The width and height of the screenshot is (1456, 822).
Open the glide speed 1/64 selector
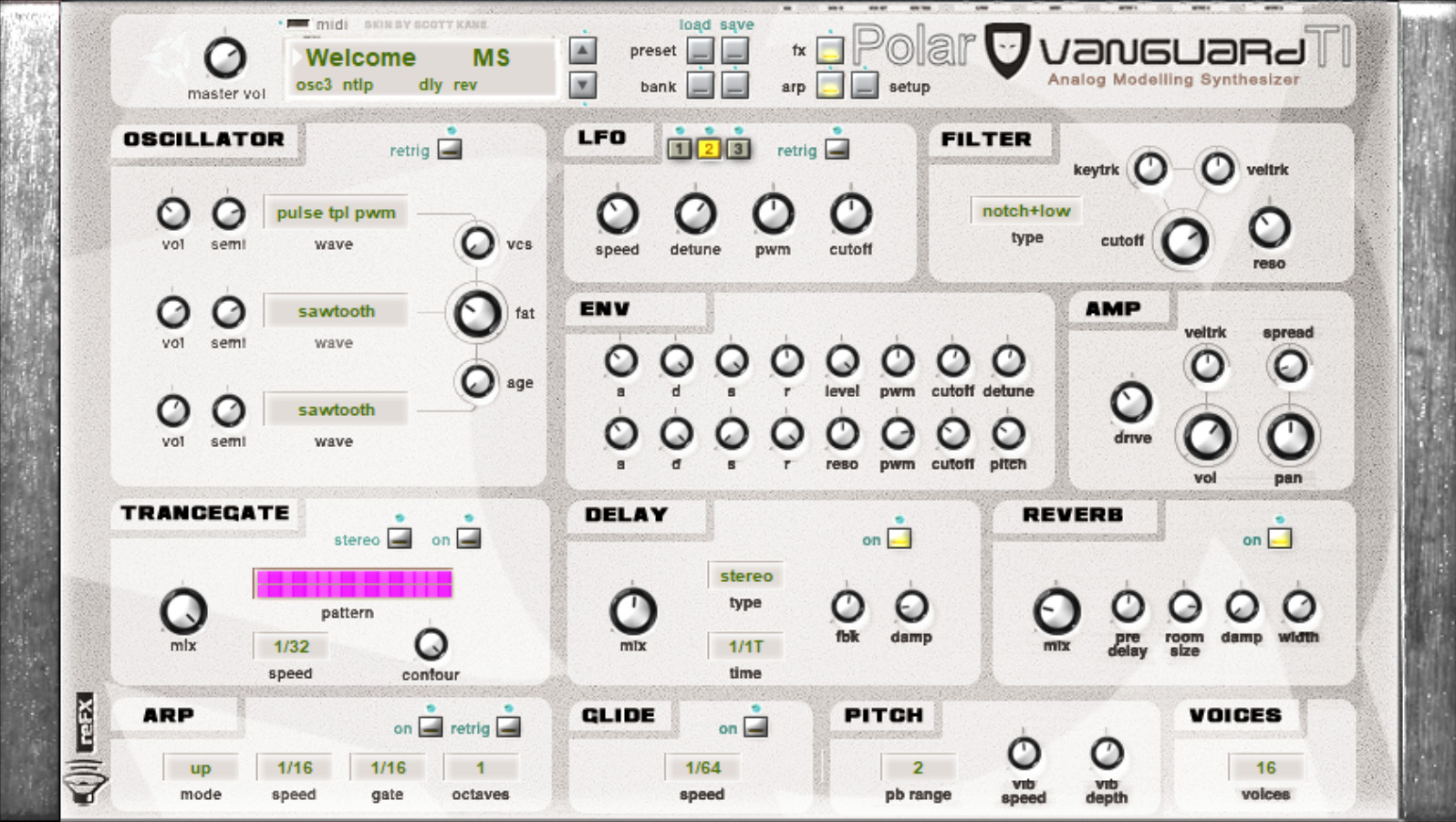click(x=702, y=767)
